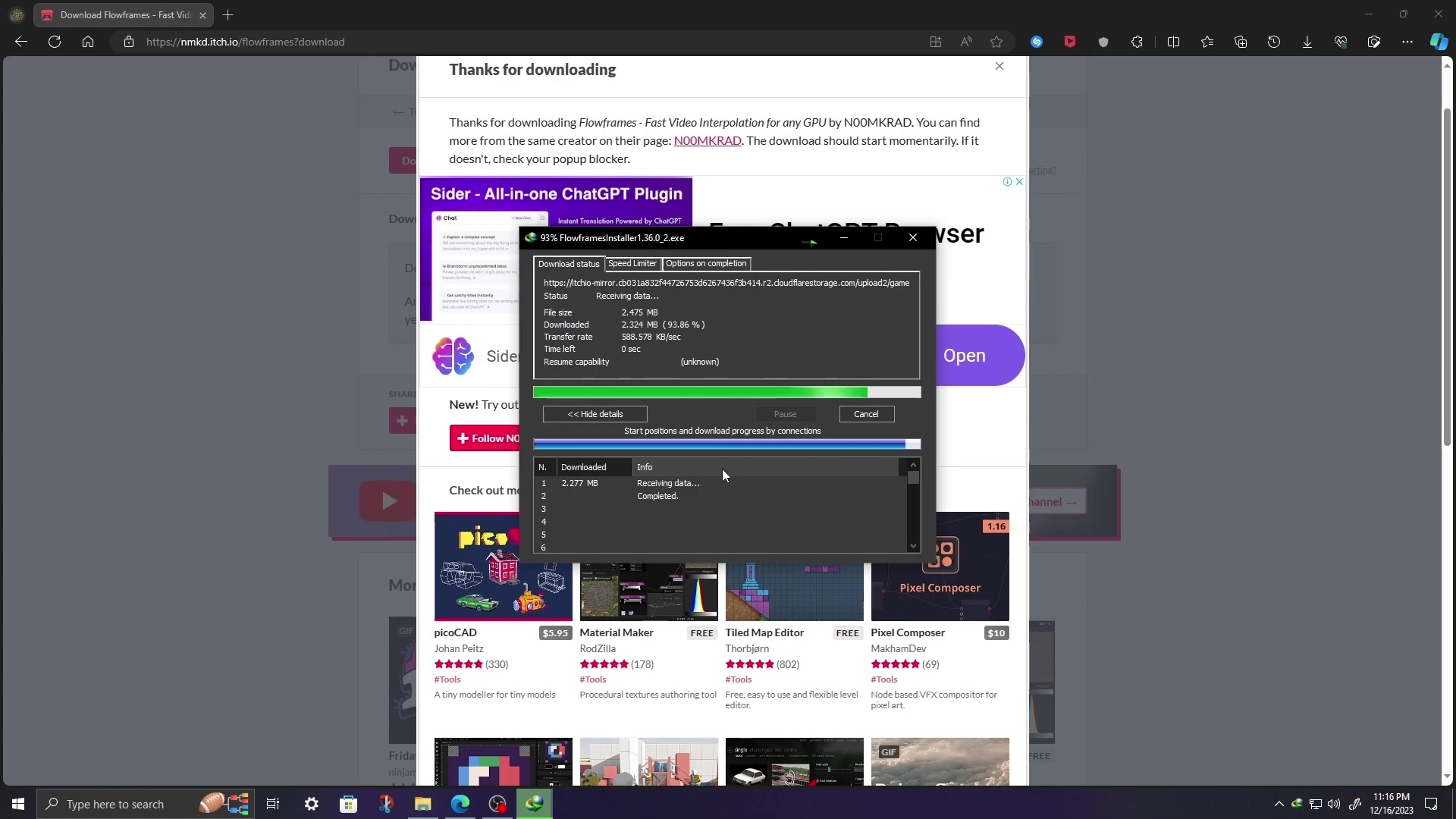Open Options on completion tab
This screenshot has width=1456, height=819.
(x=706, y=263)
